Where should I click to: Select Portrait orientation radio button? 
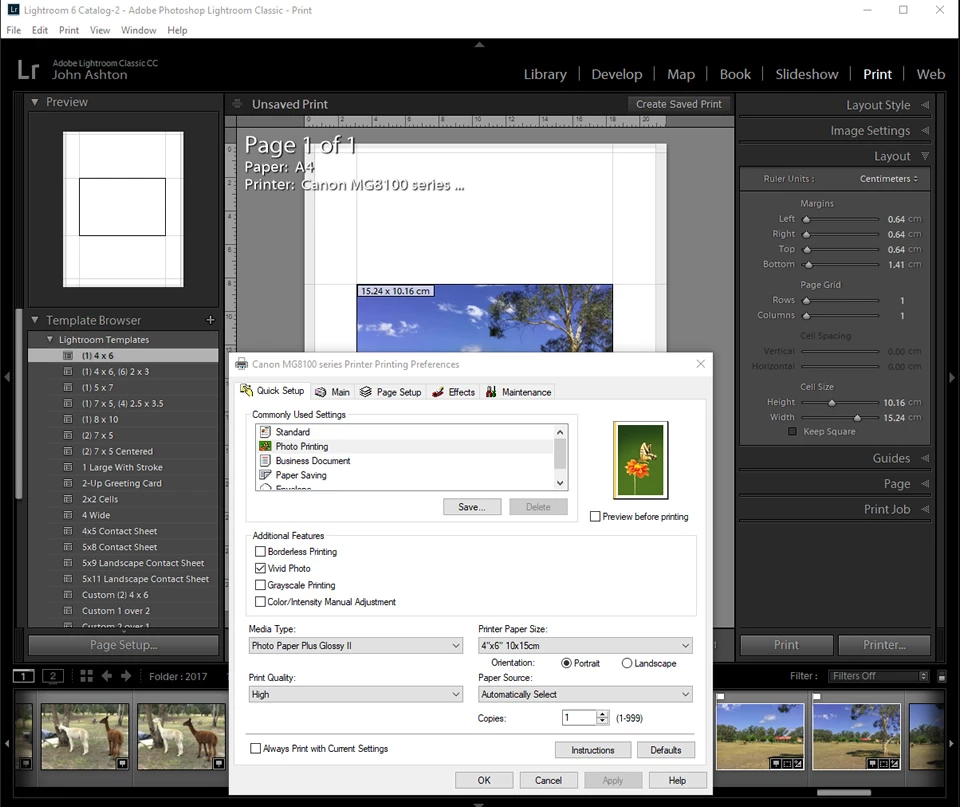pos(566,663)
